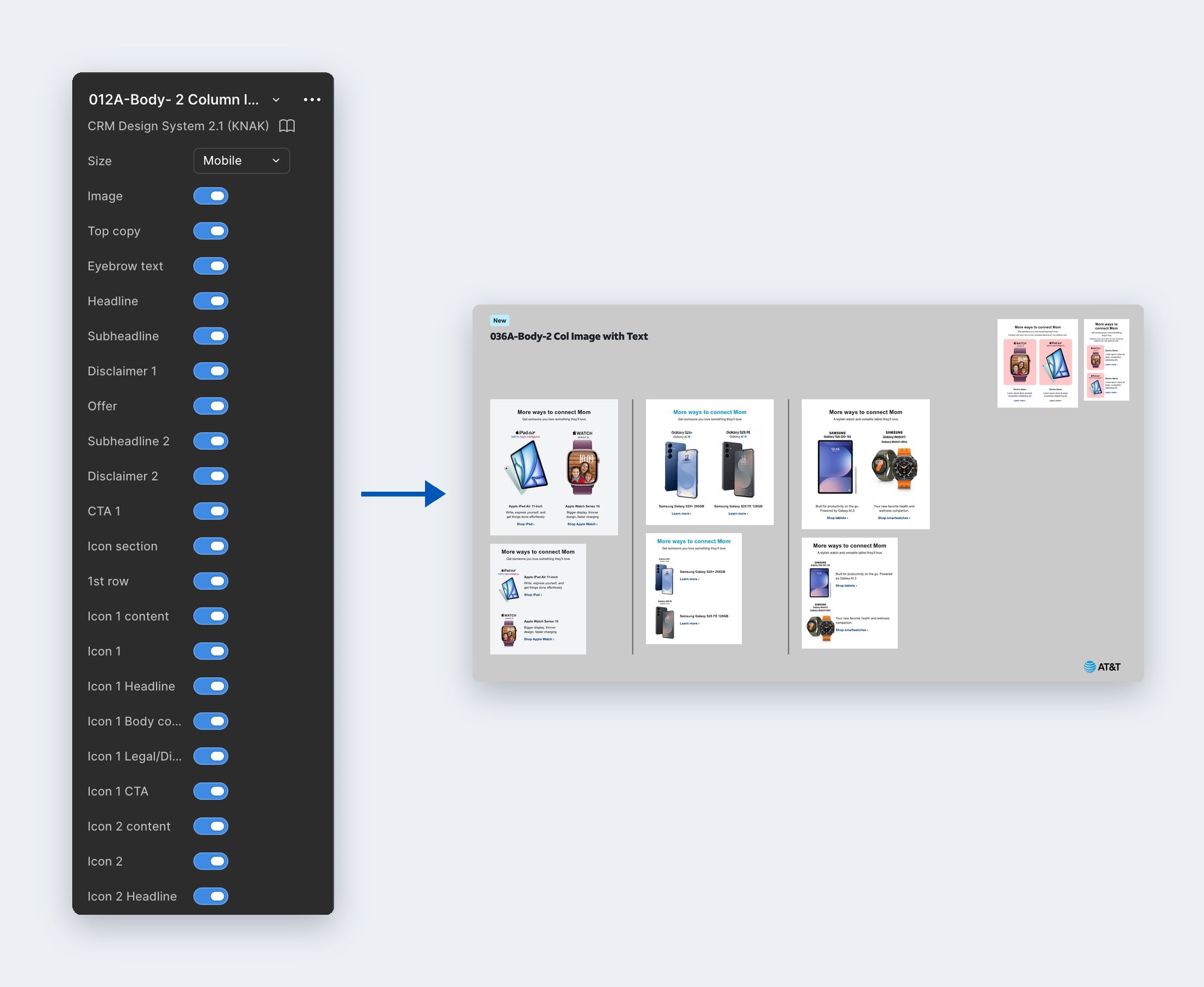Open the design system documentation book icon

pyautogui.click(x=287, y=126)
